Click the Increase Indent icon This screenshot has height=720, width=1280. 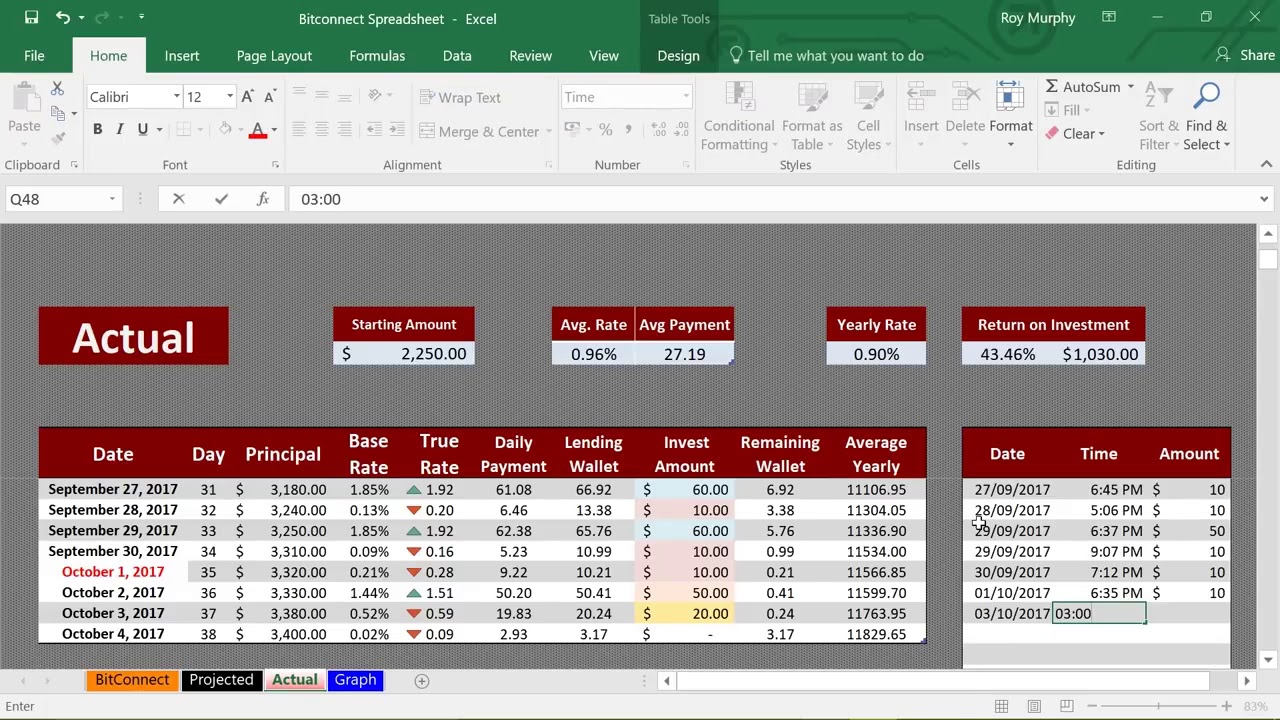[x=397, y=129]
